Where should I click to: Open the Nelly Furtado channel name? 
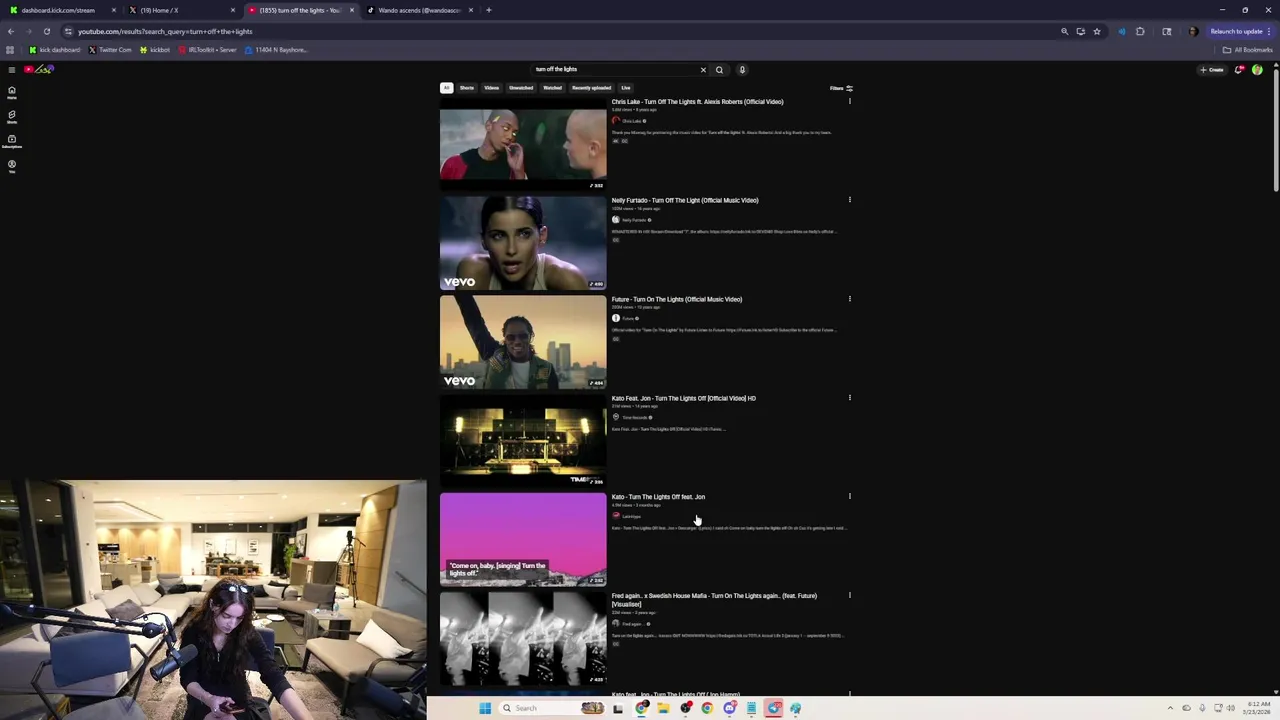pyautogui.click(x=634, y=220)
